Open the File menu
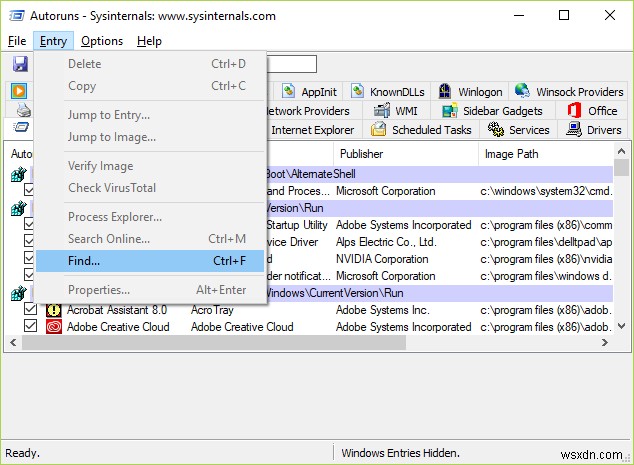This screenshot has width=634, height=465. pyautogui.click(x=17, y=41)
